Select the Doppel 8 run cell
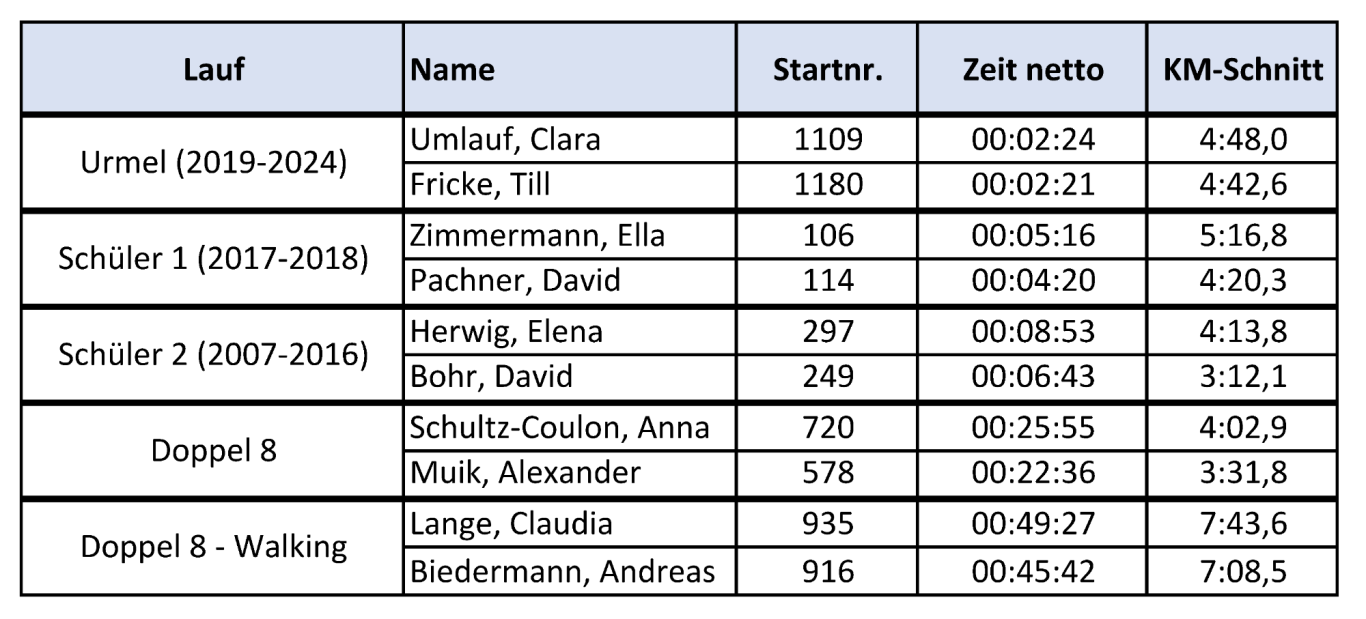 click(x=213, y=450)
